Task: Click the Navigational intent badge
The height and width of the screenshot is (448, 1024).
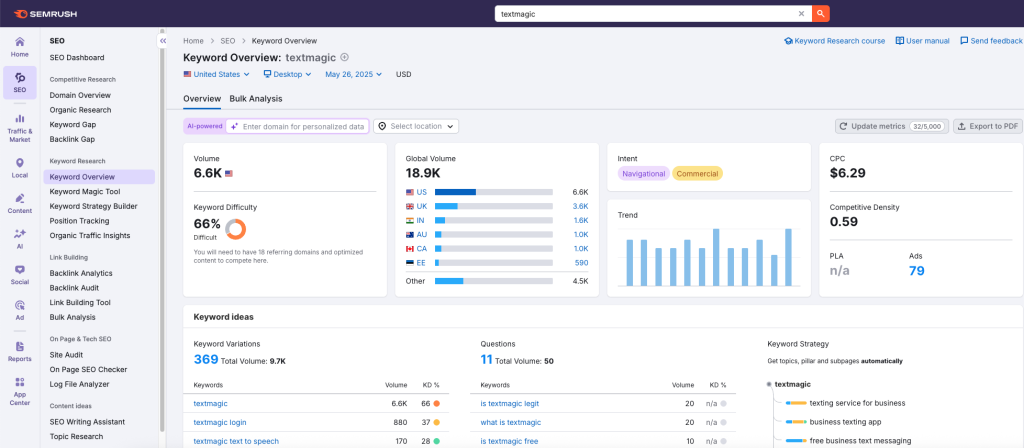Action: [644, 174]
